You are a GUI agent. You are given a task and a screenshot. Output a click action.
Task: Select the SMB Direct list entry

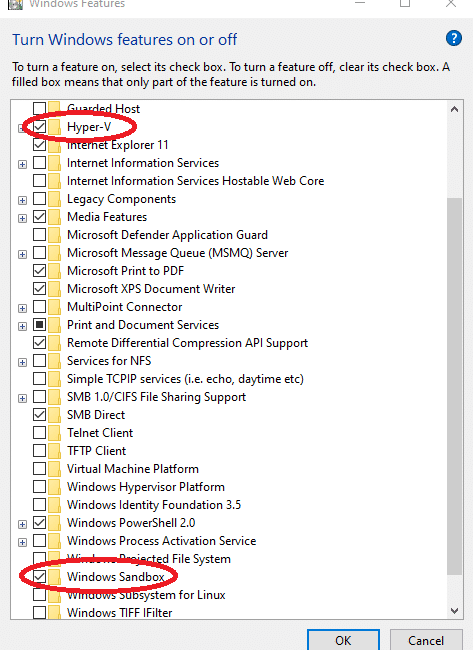96,415
